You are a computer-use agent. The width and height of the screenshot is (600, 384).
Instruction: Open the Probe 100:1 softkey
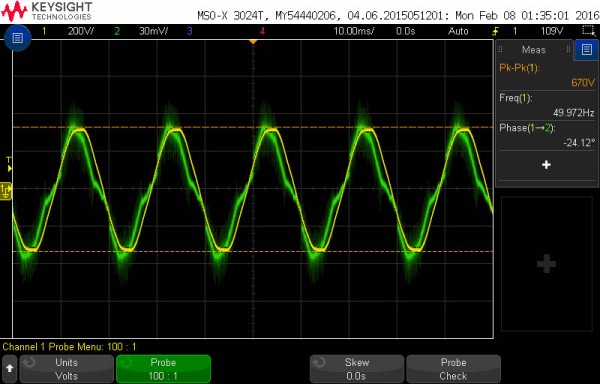point(163,369)
